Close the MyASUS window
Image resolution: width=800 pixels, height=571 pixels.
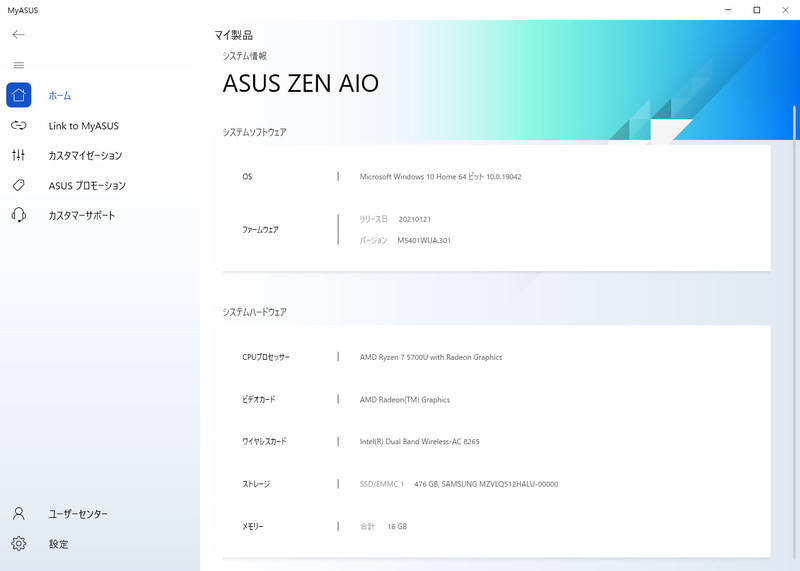click(786, 10)
